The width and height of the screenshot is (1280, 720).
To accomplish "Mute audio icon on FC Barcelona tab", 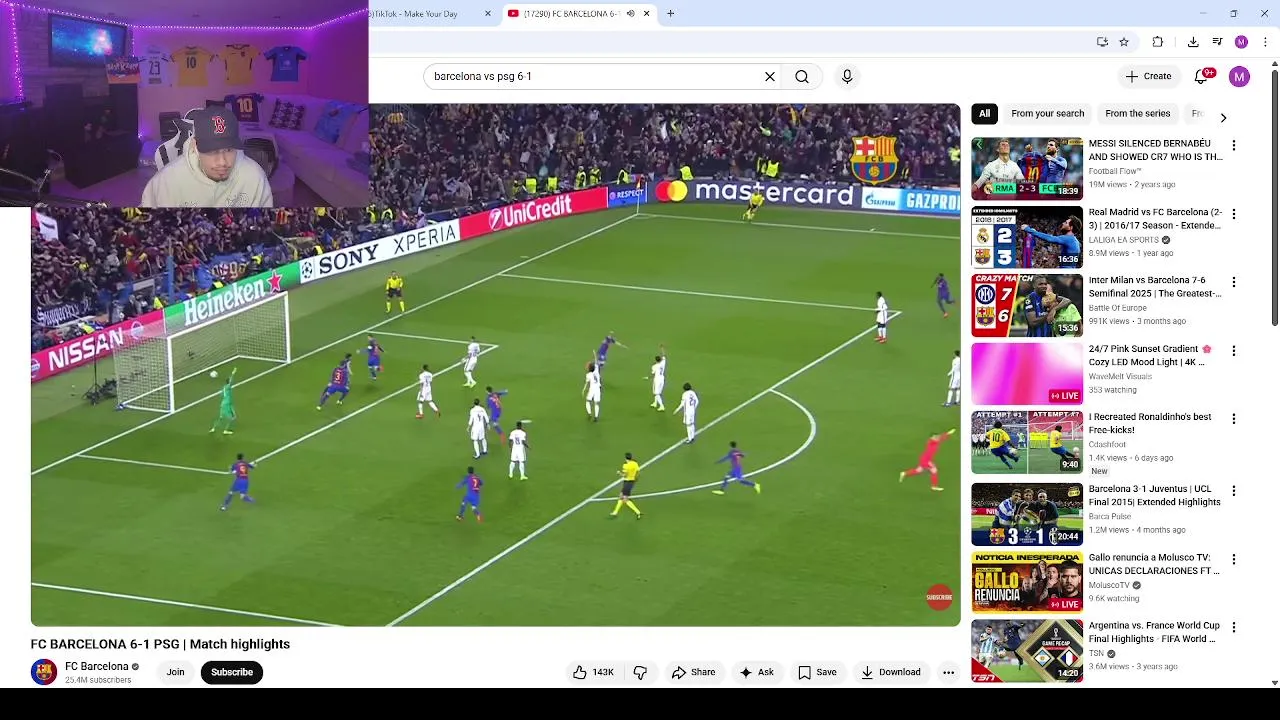I will (x=630, y=13).
